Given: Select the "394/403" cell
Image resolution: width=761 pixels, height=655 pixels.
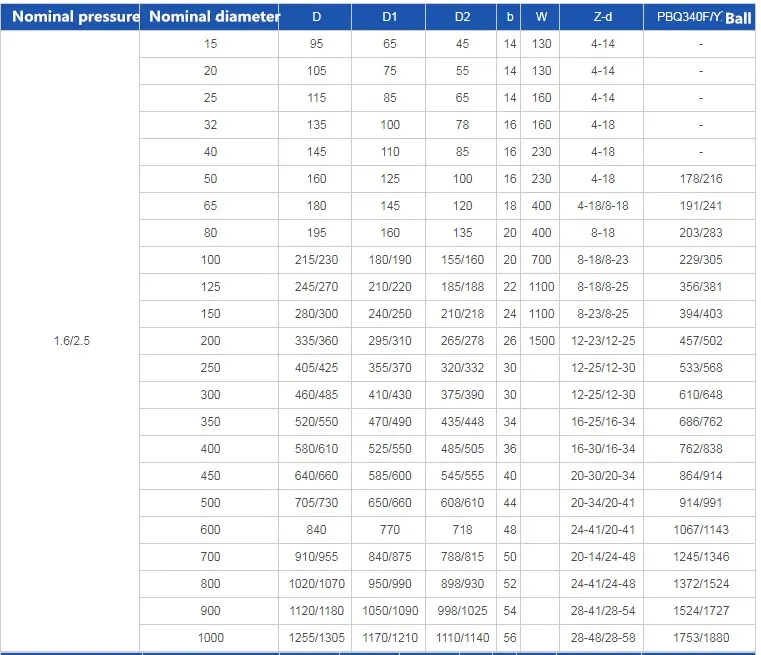Looking at the screenshot, I should point(700,313).
